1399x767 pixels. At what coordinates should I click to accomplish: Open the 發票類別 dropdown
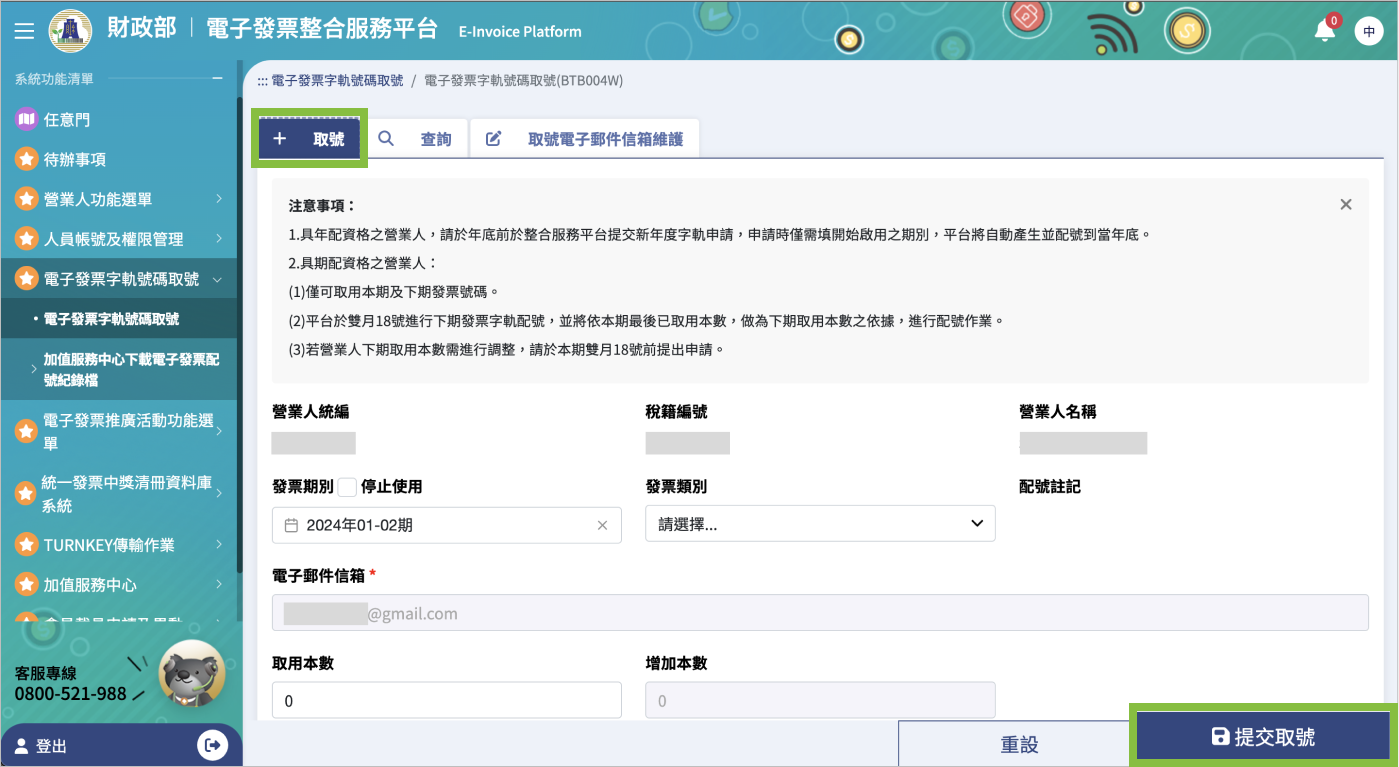click(820, 524)
